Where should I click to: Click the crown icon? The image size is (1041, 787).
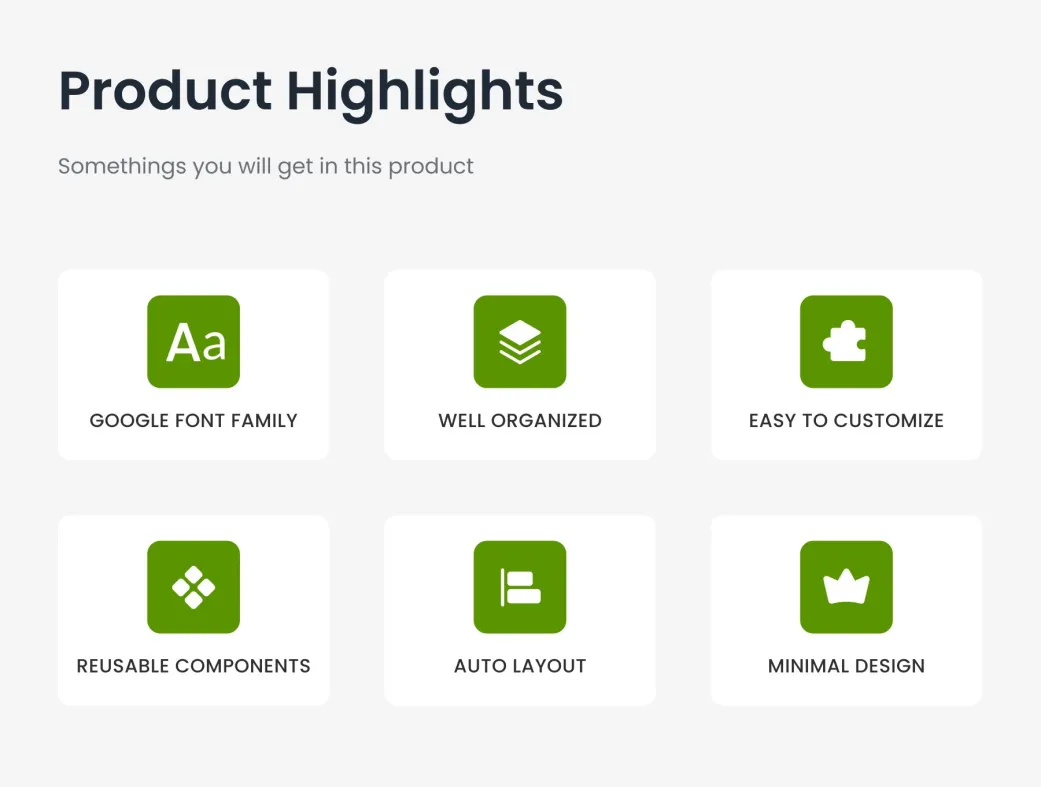[x=846, y=587]
